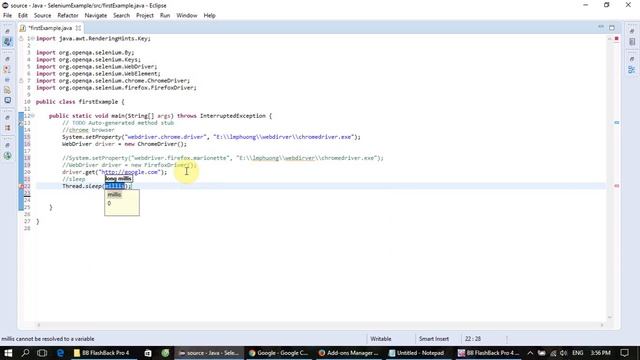
Task: Restore the left stack above Package Explorer
Action: [x=7, y=31]
